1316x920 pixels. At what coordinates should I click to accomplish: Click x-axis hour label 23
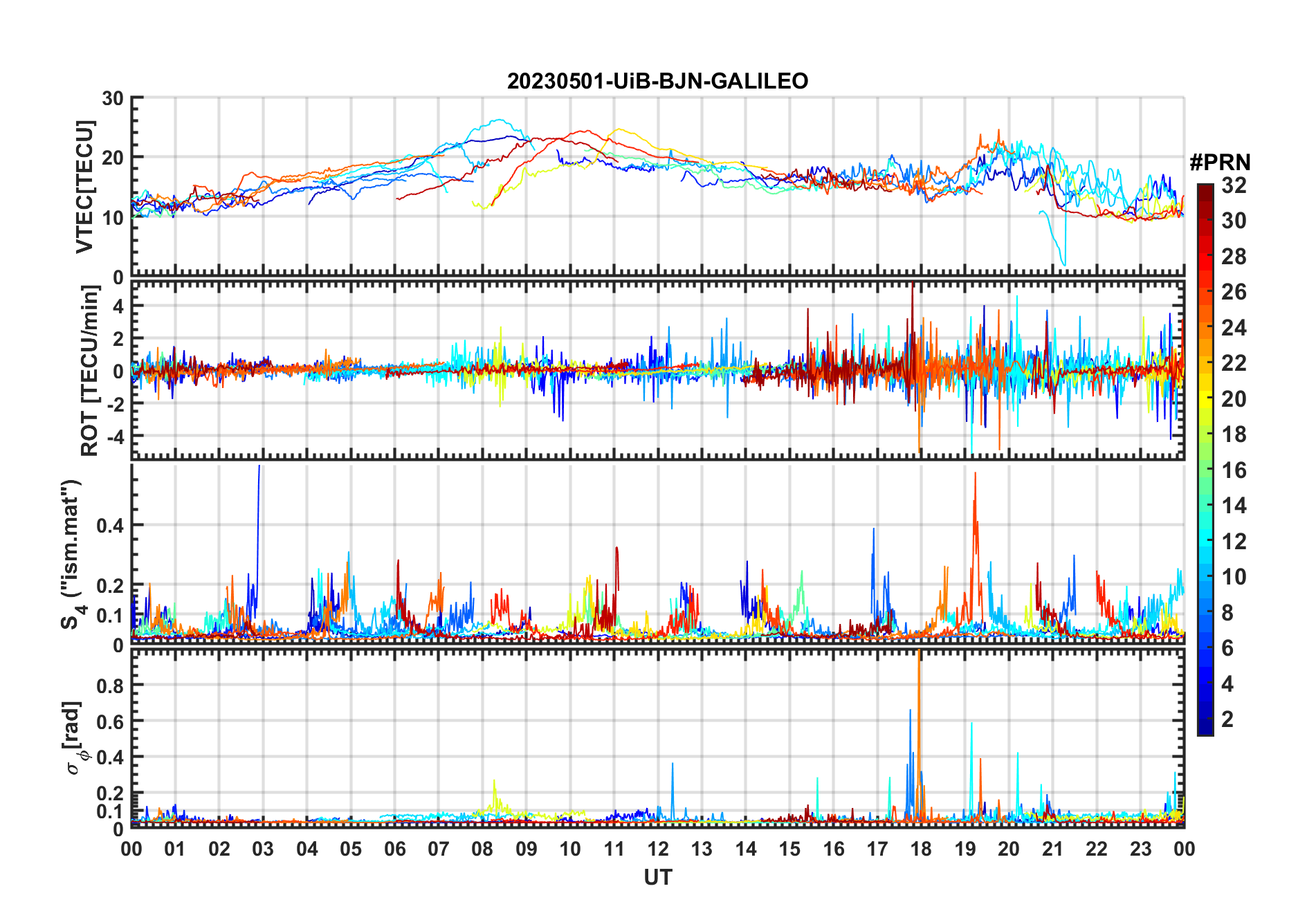(x=1141, y=849)
